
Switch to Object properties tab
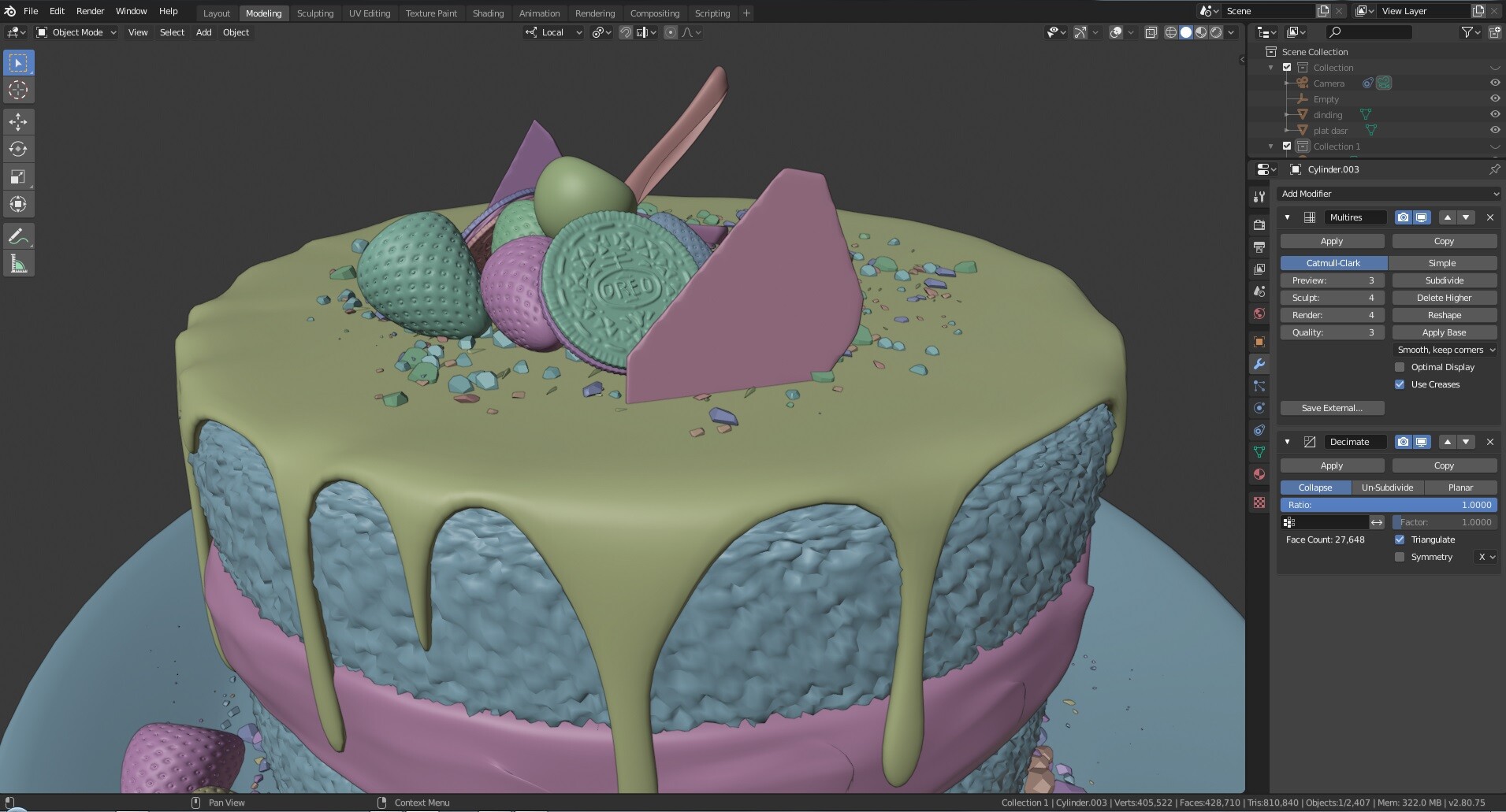(1259, 341)
